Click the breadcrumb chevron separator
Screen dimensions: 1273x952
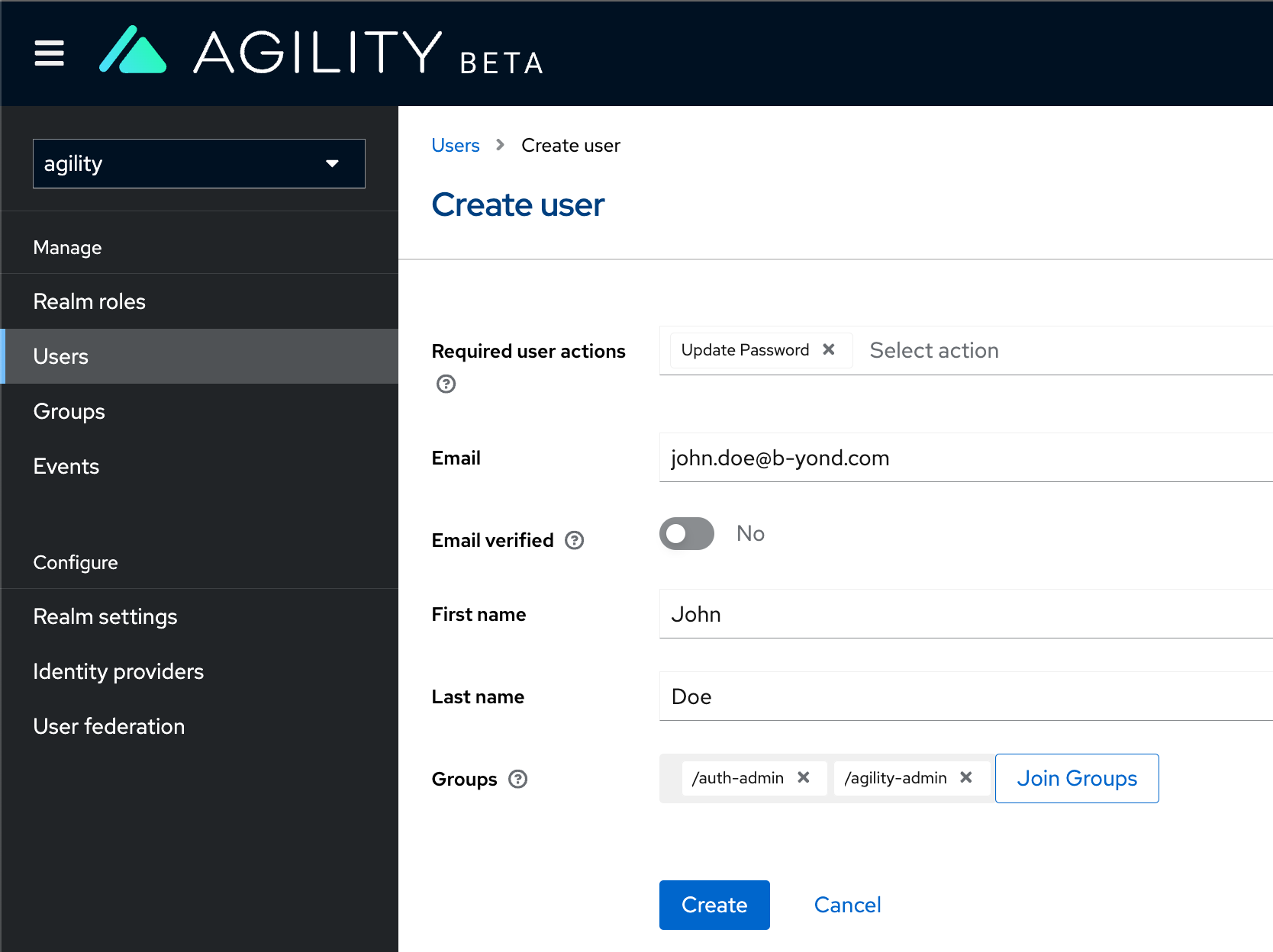pyautogui.click(x=500, y=145)
